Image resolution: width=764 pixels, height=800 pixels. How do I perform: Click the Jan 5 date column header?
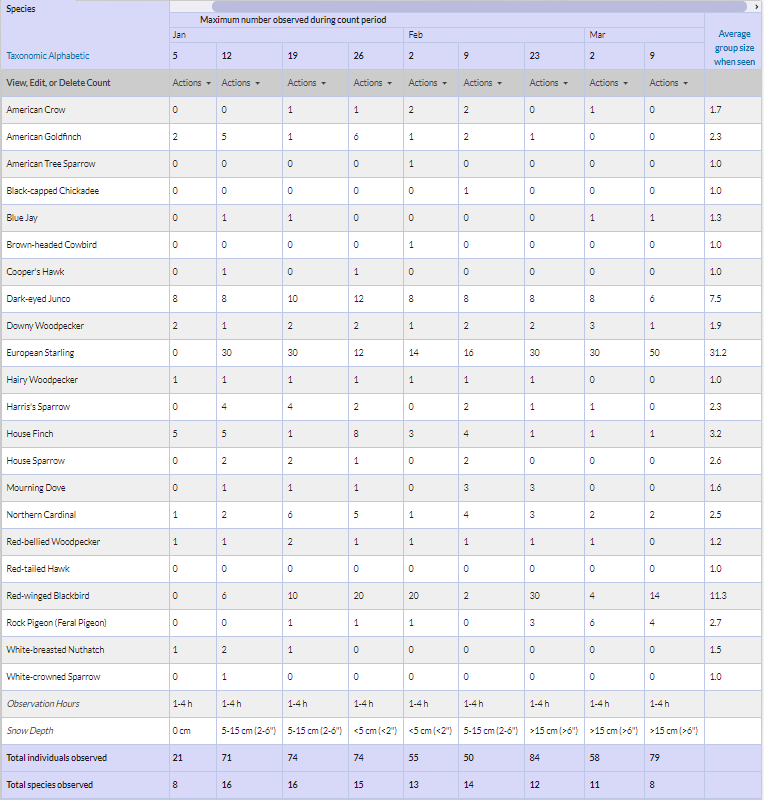coord(175,56)
